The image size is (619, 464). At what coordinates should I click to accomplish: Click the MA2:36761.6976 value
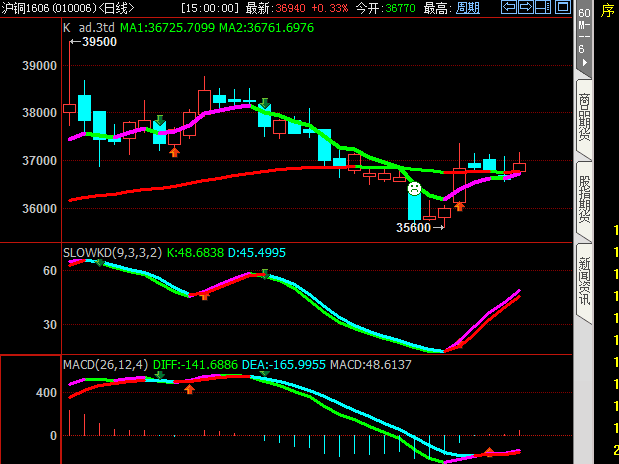pos(266,28)
